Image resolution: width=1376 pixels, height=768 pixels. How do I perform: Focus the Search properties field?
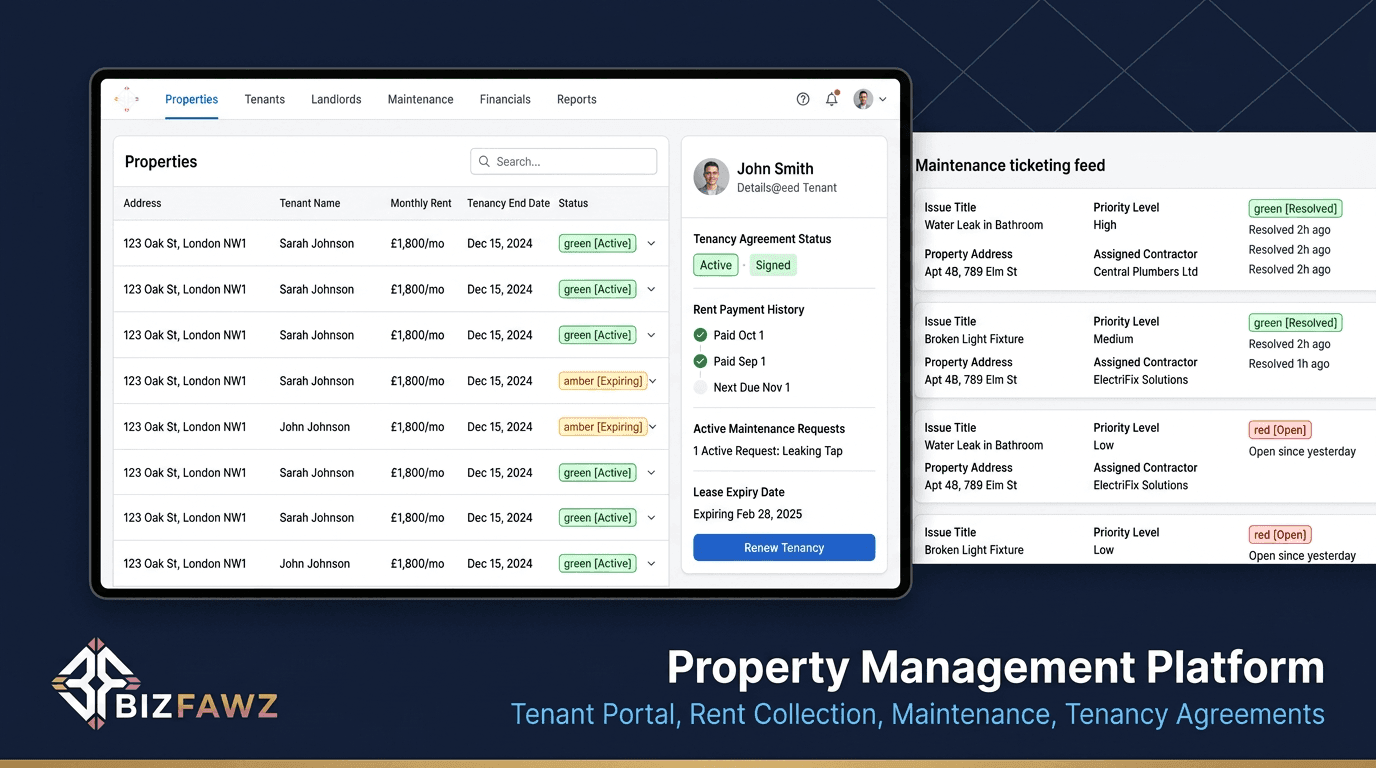click(x=564, y=161)
